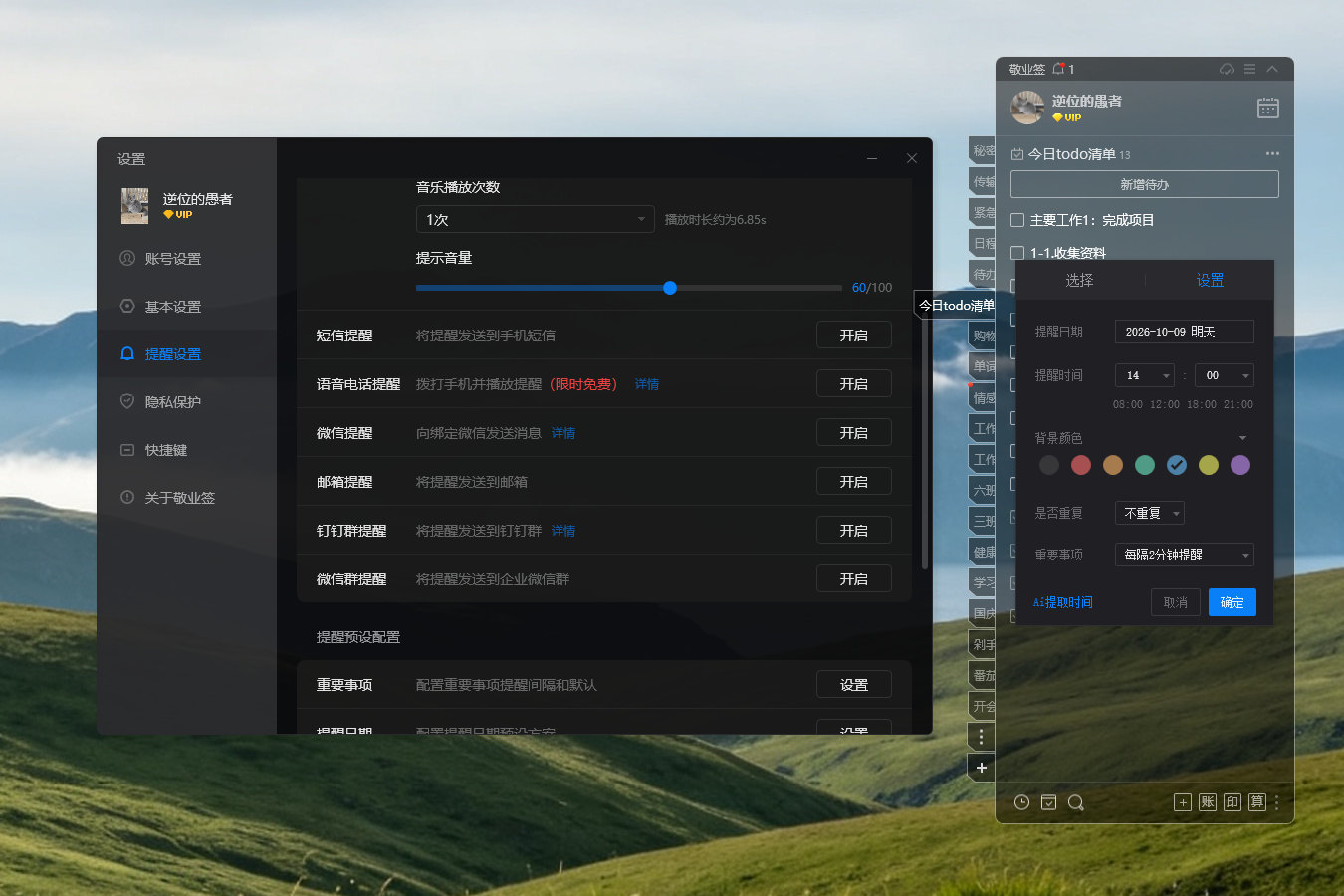This screenshot has width=1344, height=896.
Task: Click the notification bell in the sticky-note header
Action: (1058, 69)
